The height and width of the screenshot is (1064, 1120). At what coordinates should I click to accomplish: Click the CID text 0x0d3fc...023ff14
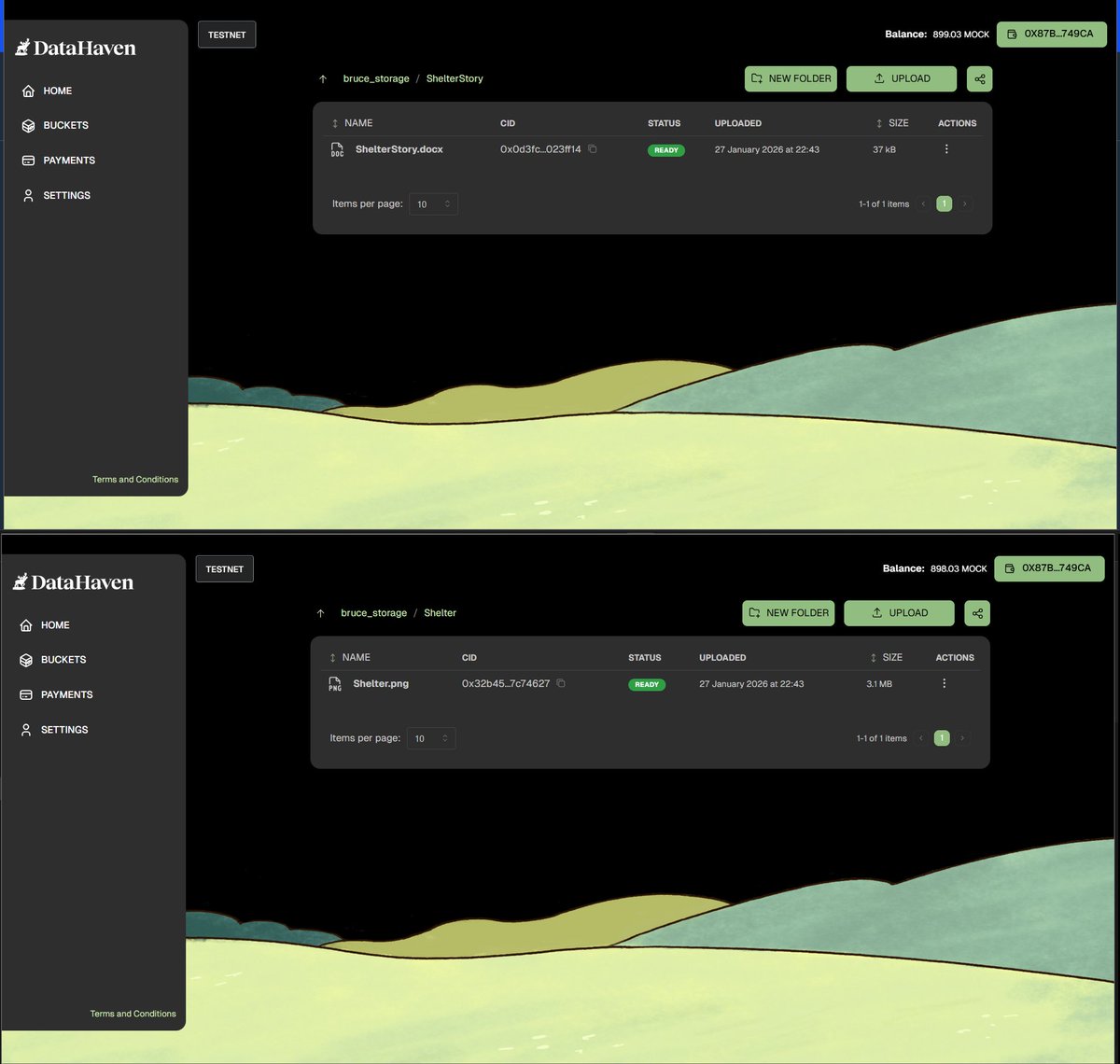[540, 149]
